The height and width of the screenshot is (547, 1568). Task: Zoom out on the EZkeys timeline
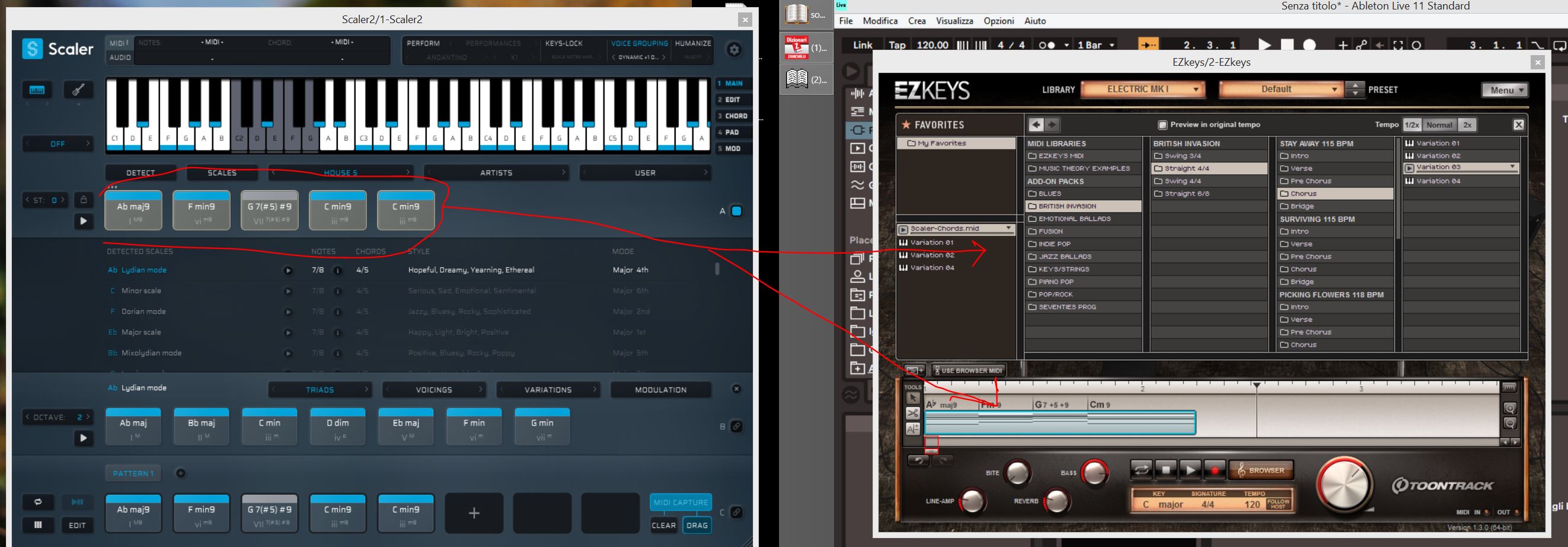(x=1509, y=423)
